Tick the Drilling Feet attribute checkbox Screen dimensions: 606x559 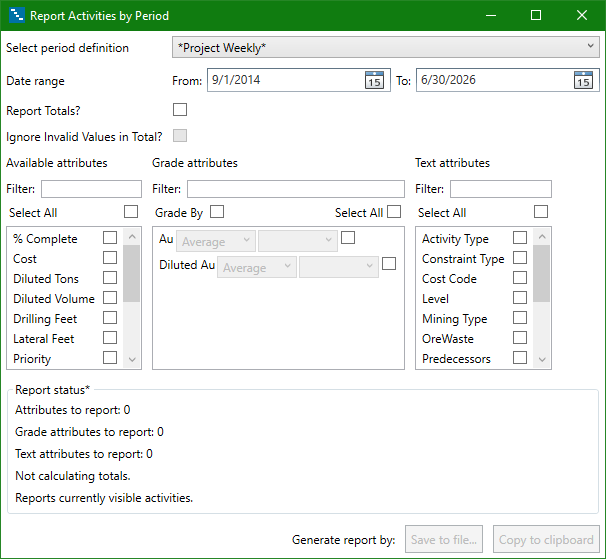click(x=110, y=318)
